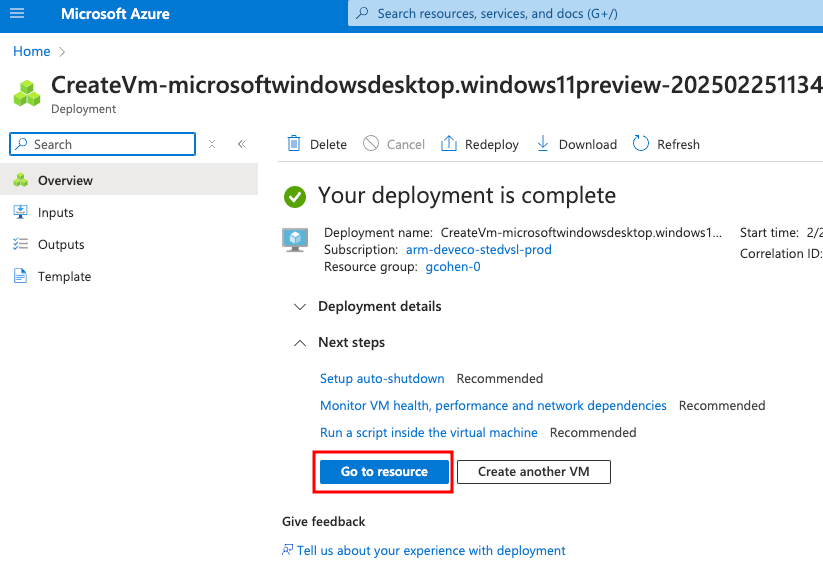Click the Deployment details heading
This screenshot has height=578, width=823.
pyautogui.click(x=379, y=306)
